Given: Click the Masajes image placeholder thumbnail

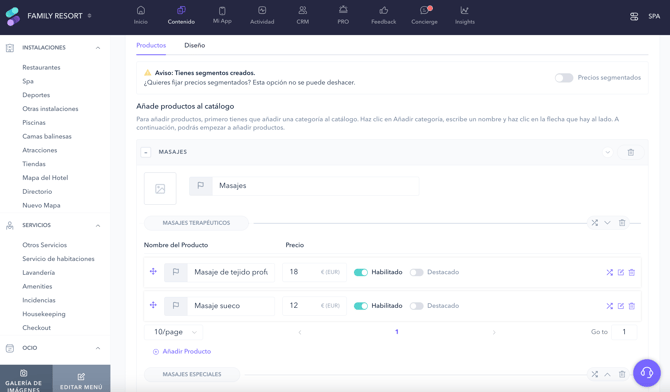Looking at the screenshot, I should pyautogui.click(x=160, y=189).
